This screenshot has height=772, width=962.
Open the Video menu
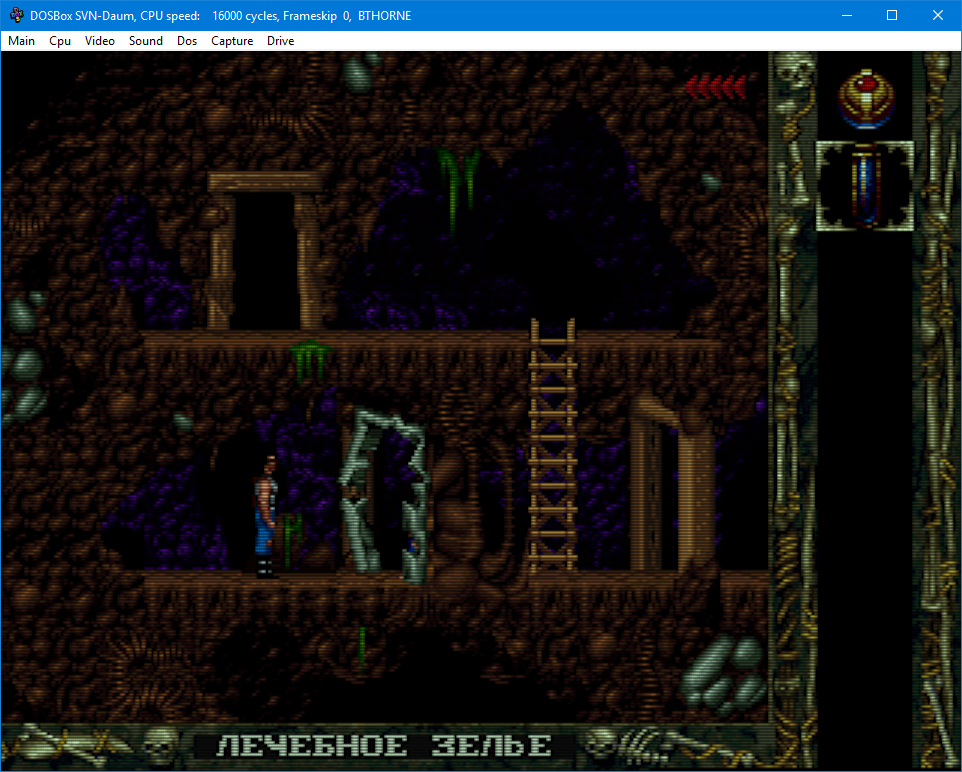tap(100, 41)
